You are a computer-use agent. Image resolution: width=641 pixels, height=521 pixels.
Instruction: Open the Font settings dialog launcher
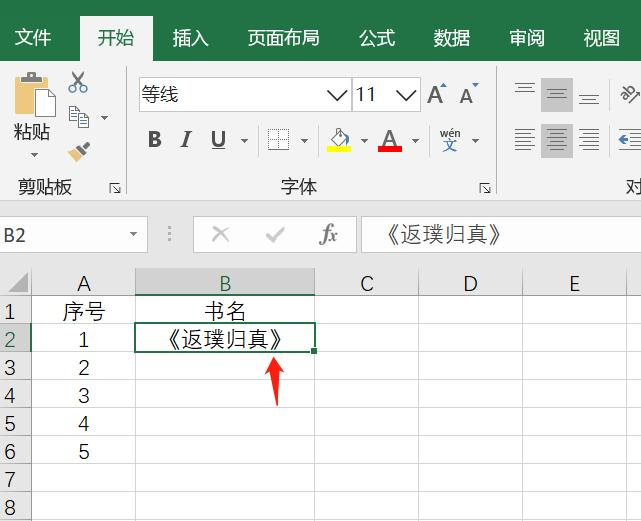tap(485, 189)
